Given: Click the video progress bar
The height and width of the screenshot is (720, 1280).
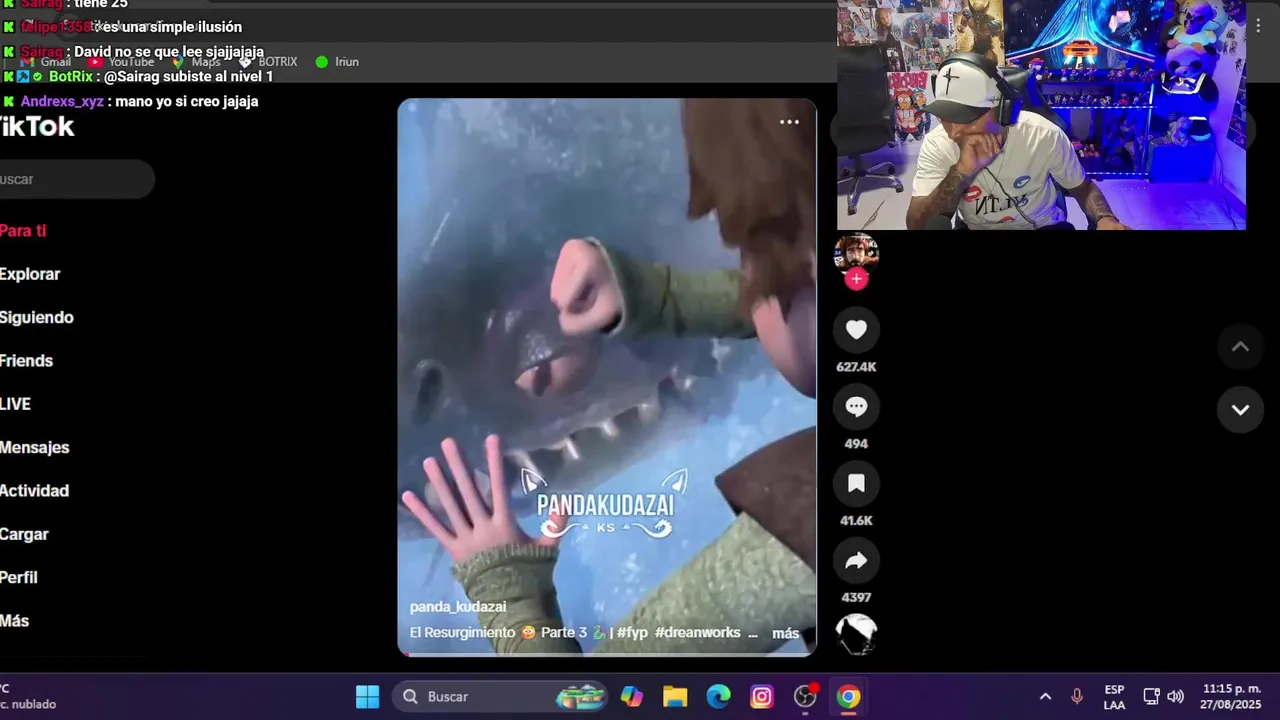Looking at the screenshot, I should [607, 655].
